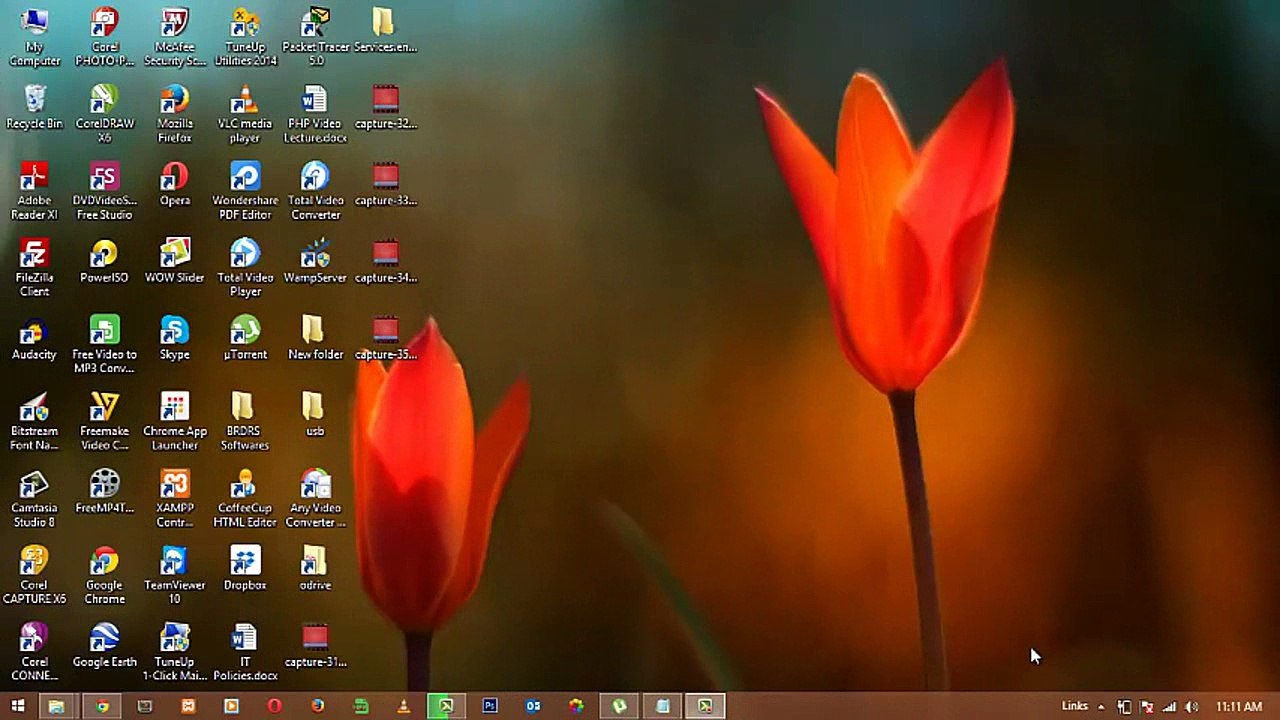This screenshot has width=1280, height=720.
Task: Show hidden system tray icons
Action: (x=1101, y=707)
